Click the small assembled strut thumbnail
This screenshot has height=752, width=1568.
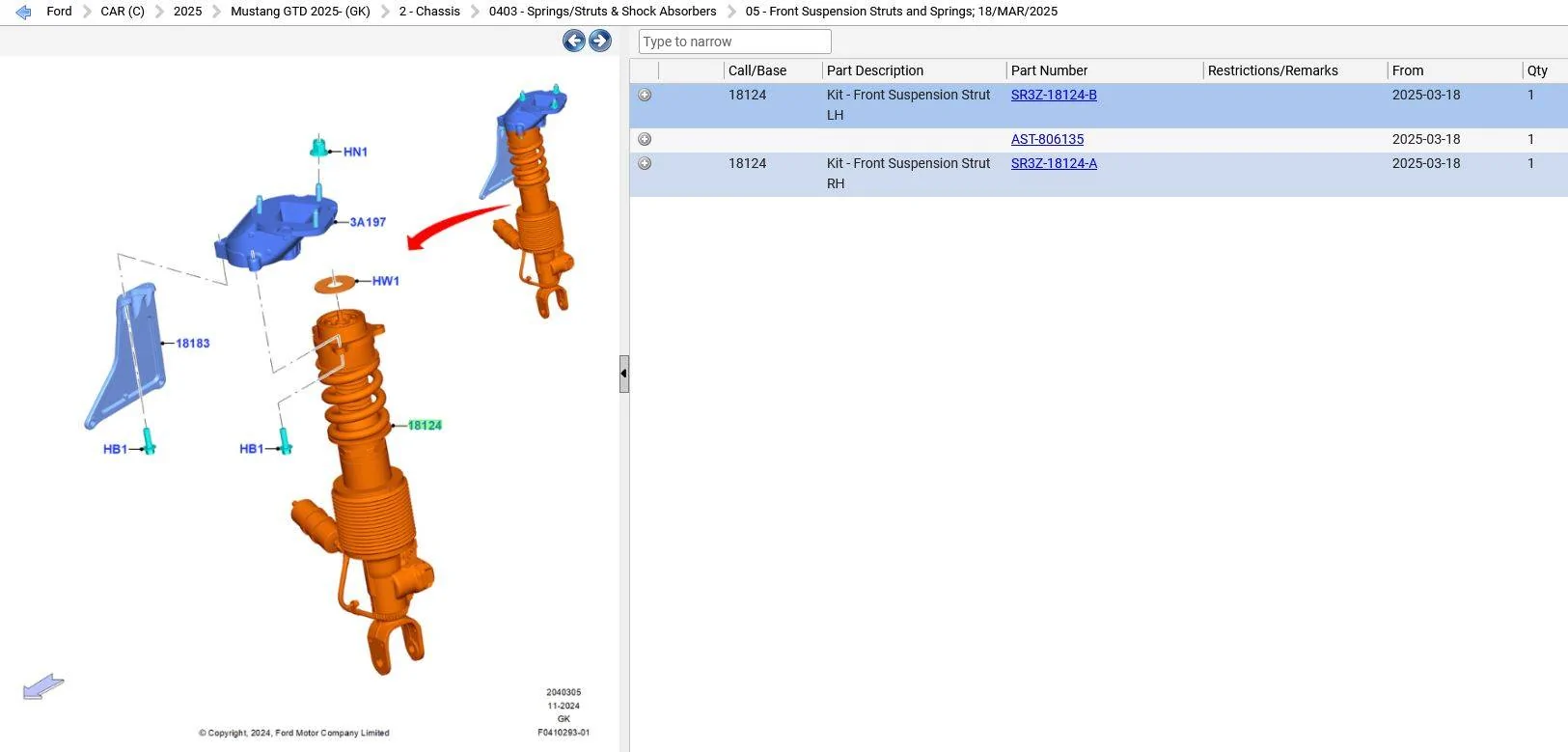click(529, 201)
